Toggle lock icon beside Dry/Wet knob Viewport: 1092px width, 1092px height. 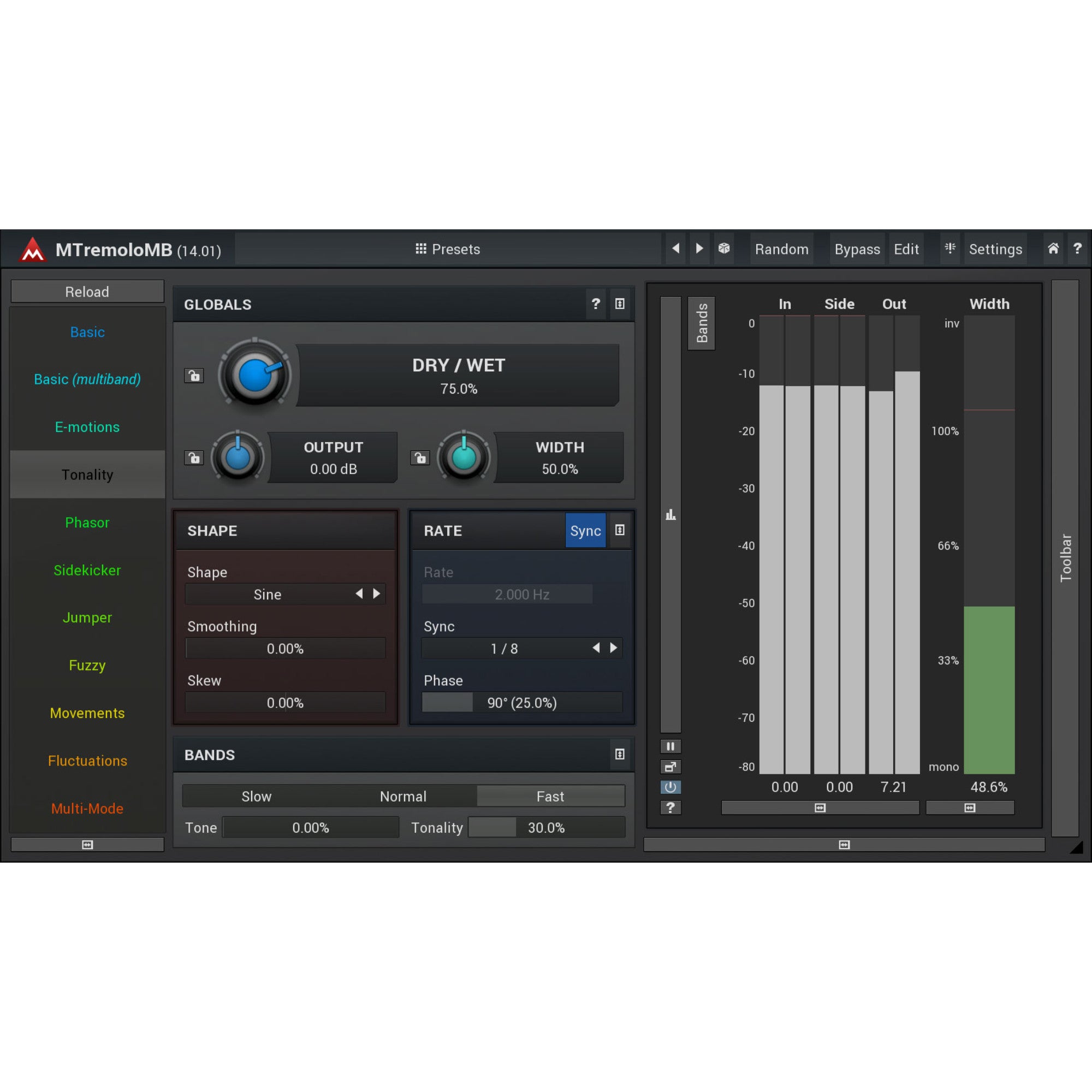pos(194,376)
